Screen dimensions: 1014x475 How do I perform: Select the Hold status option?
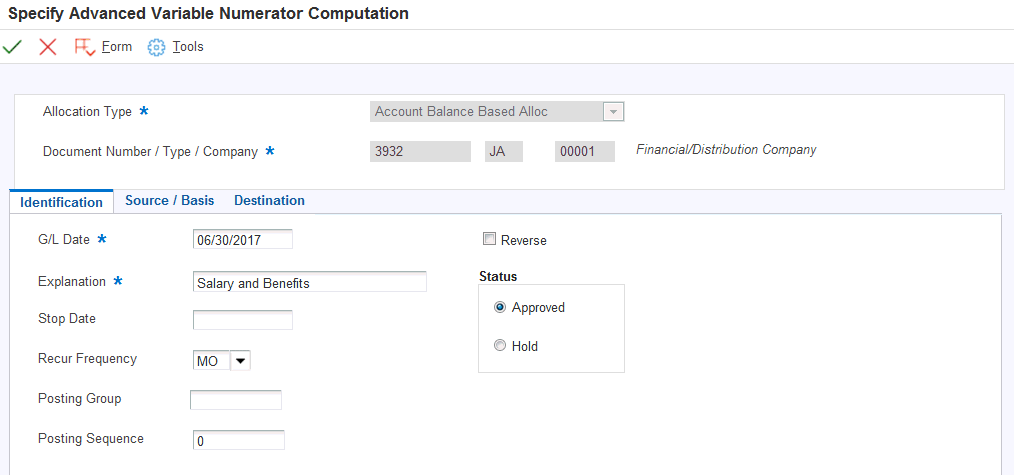500,346
